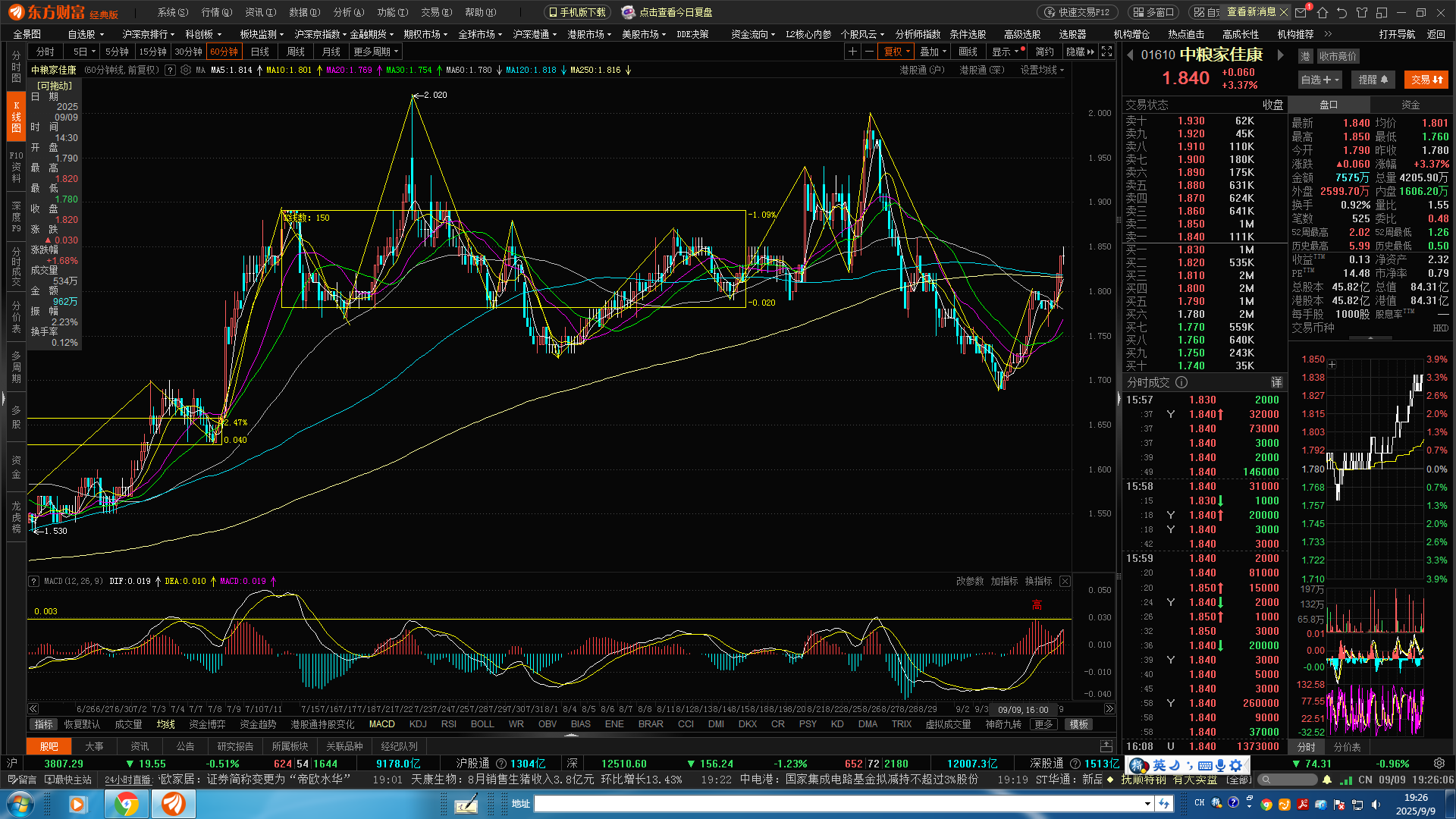
Task: Click the status bar search box
Action: [1288, 780]
